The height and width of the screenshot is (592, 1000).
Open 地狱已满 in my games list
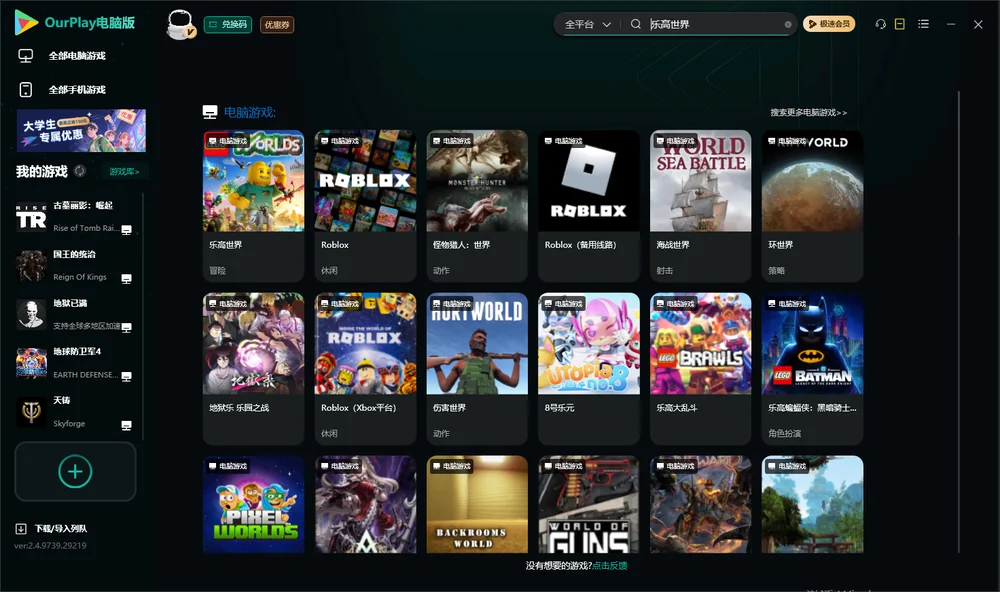pyautogui.click(x=75, y=314)
